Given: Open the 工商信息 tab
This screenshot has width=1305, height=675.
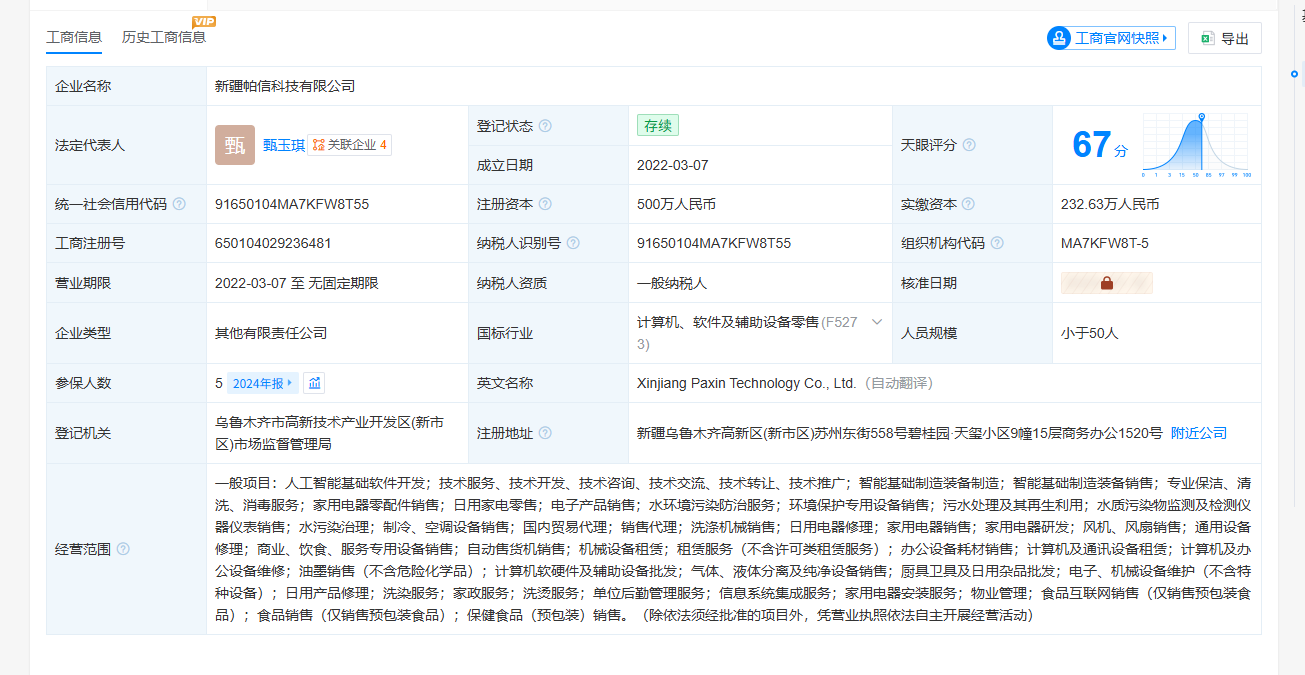Looking at the screenshot, I should point(74,37).
